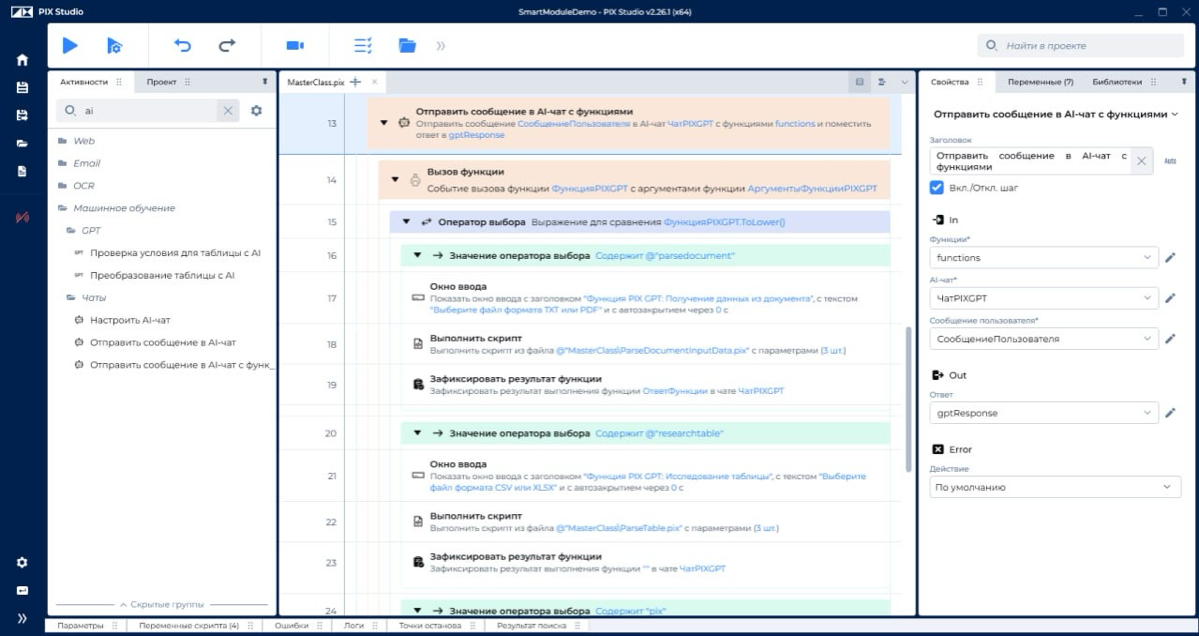Start debug run with play-bug icon
Screen dimensions: 1199x636
[114, 46]
